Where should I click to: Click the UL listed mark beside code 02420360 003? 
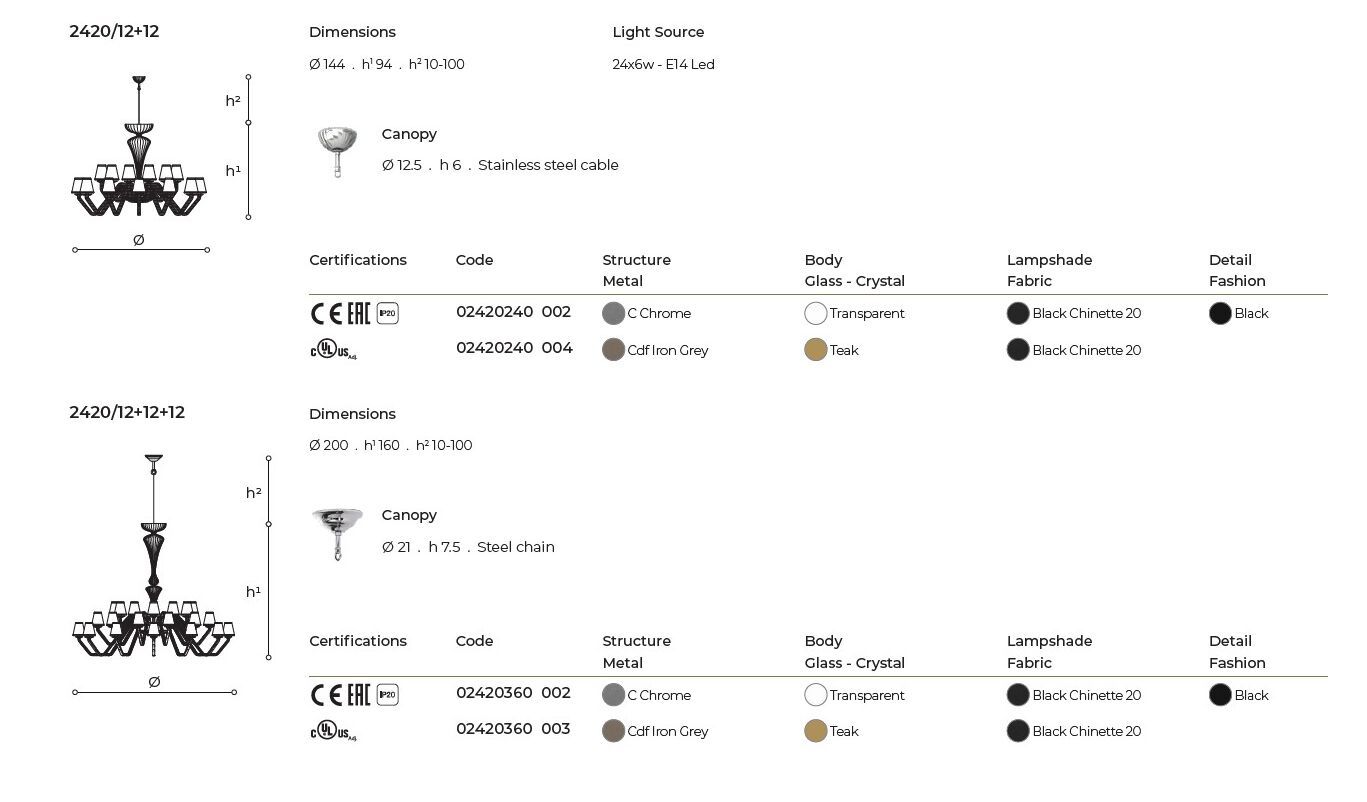333,732
